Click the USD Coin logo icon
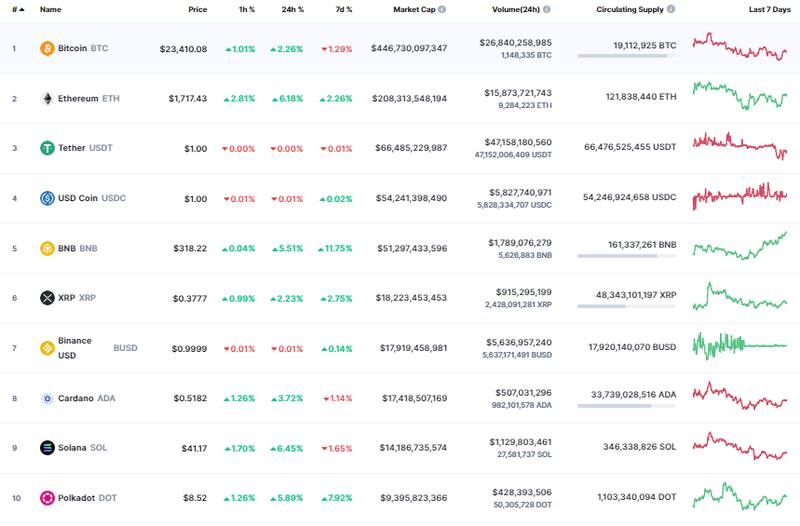The image size is (800, 526). (x=47, y=198)
